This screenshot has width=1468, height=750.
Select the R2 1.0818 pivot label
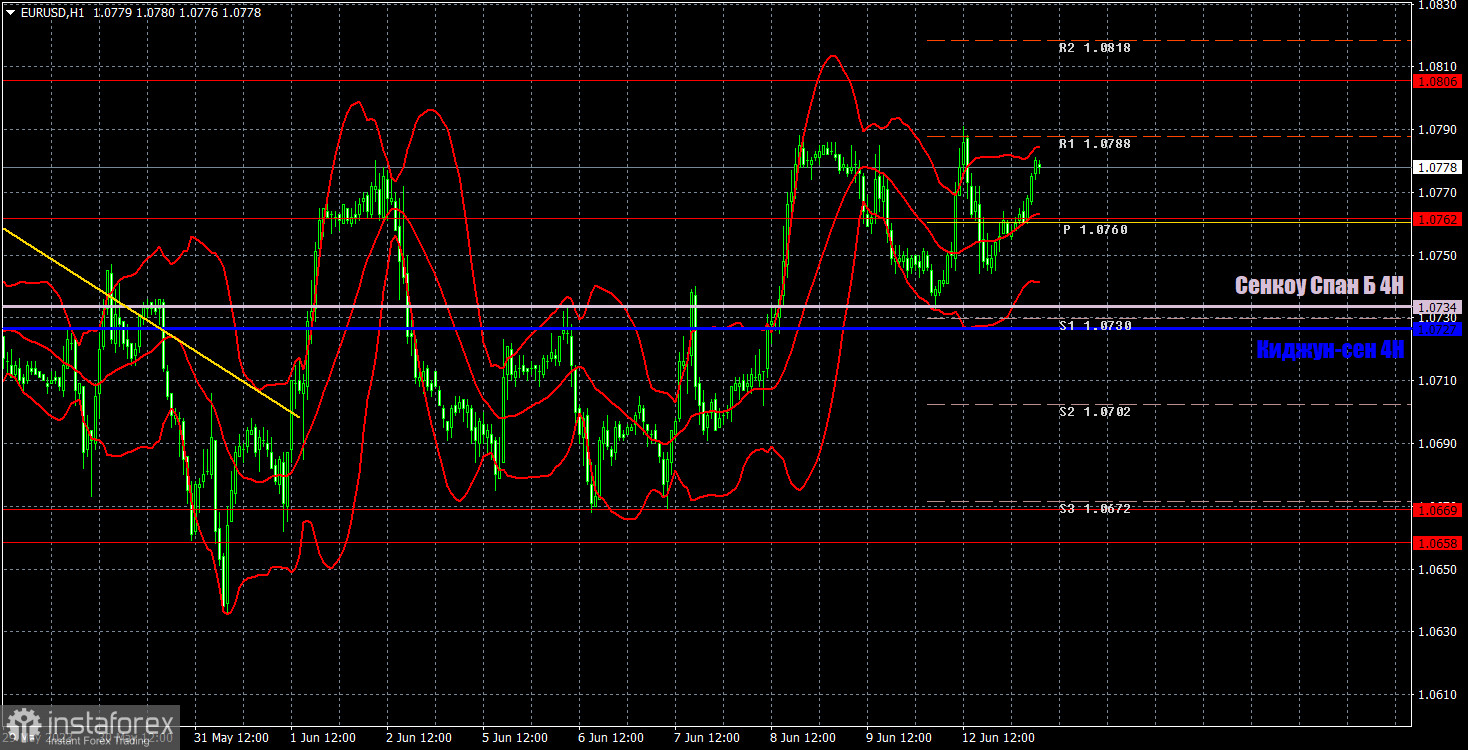coord(1094,47)
